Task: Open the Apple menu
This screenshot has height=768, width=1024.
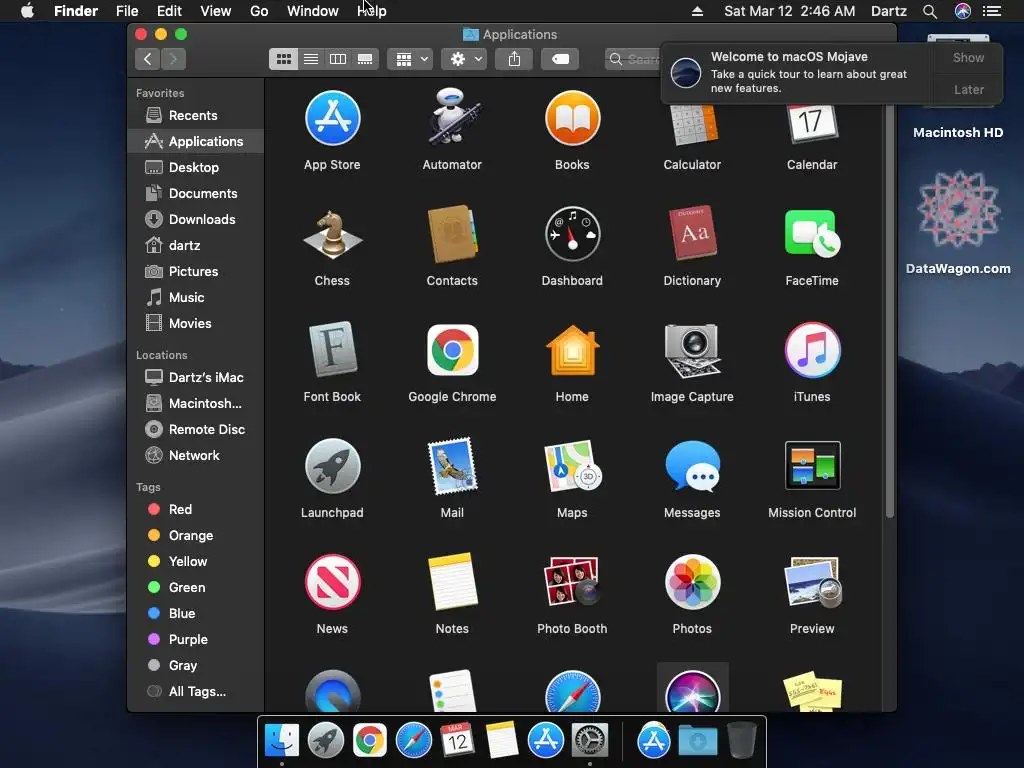Action: click(x=27, y=11)
